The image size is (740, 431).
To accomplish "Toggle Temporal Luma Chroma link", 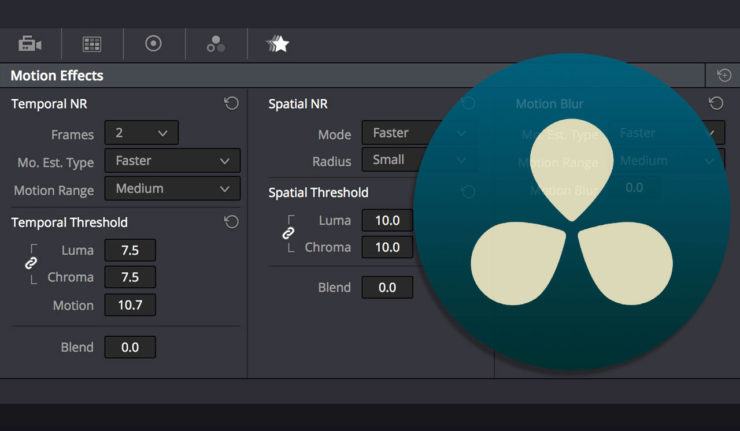I will click(x=31, y=263).
